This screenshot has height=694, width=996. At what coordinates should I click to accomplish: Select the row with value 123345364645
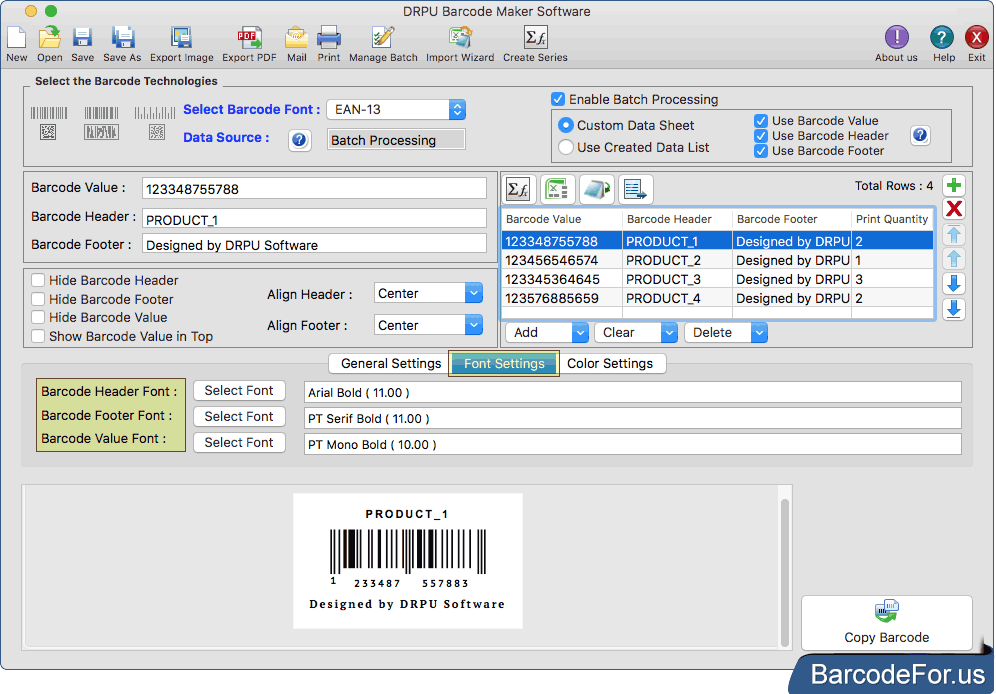point(717,279)
